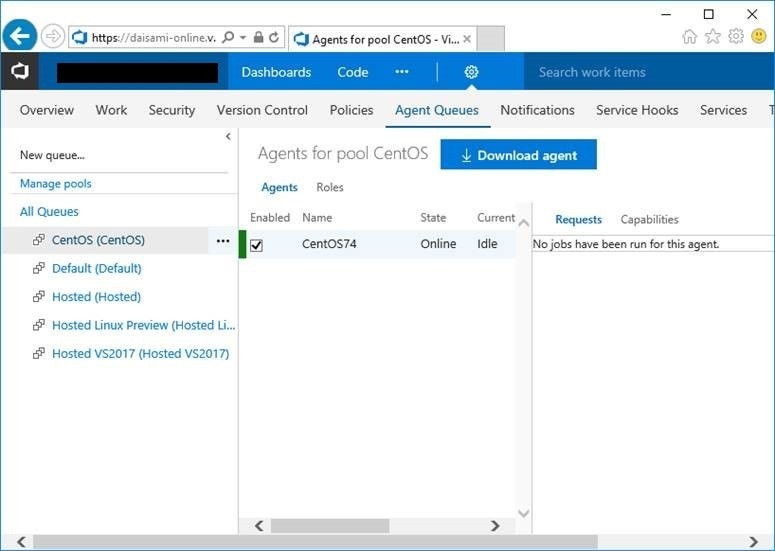Sort by the Name column header
The width and height of the screenshot is (775, 551).
(x=317, y=218)
